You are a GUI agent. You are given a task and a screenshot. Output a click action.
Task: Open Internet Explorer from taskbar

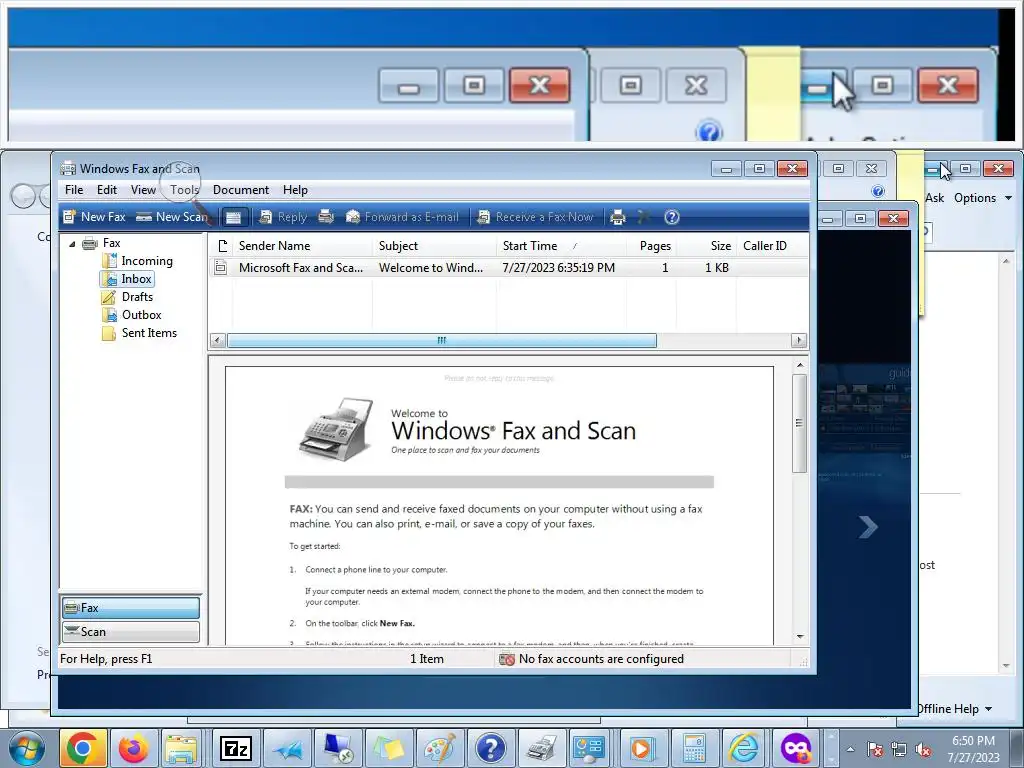click(745, 748)
